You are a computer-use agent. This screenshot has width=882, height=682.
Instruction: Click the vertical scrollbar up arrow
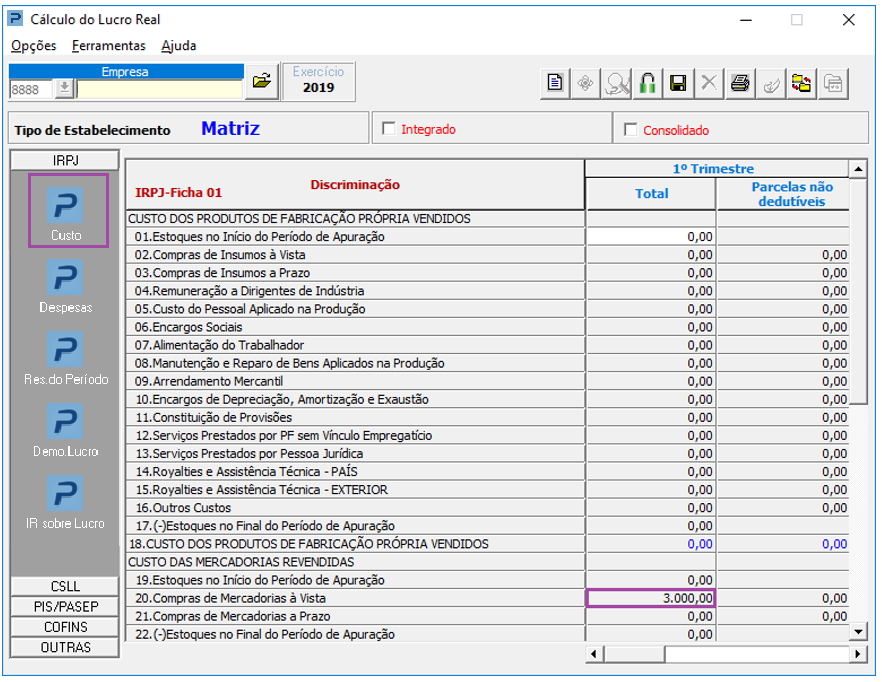(858, 169)
